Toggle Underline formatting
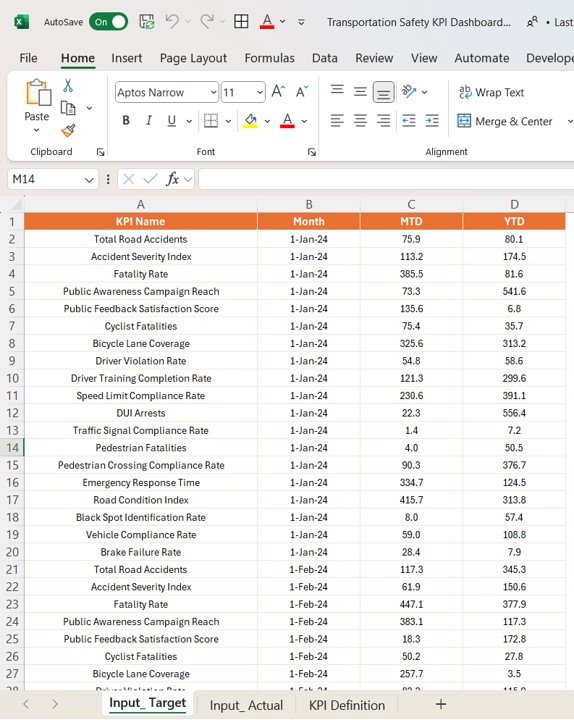 click(171, 121)
